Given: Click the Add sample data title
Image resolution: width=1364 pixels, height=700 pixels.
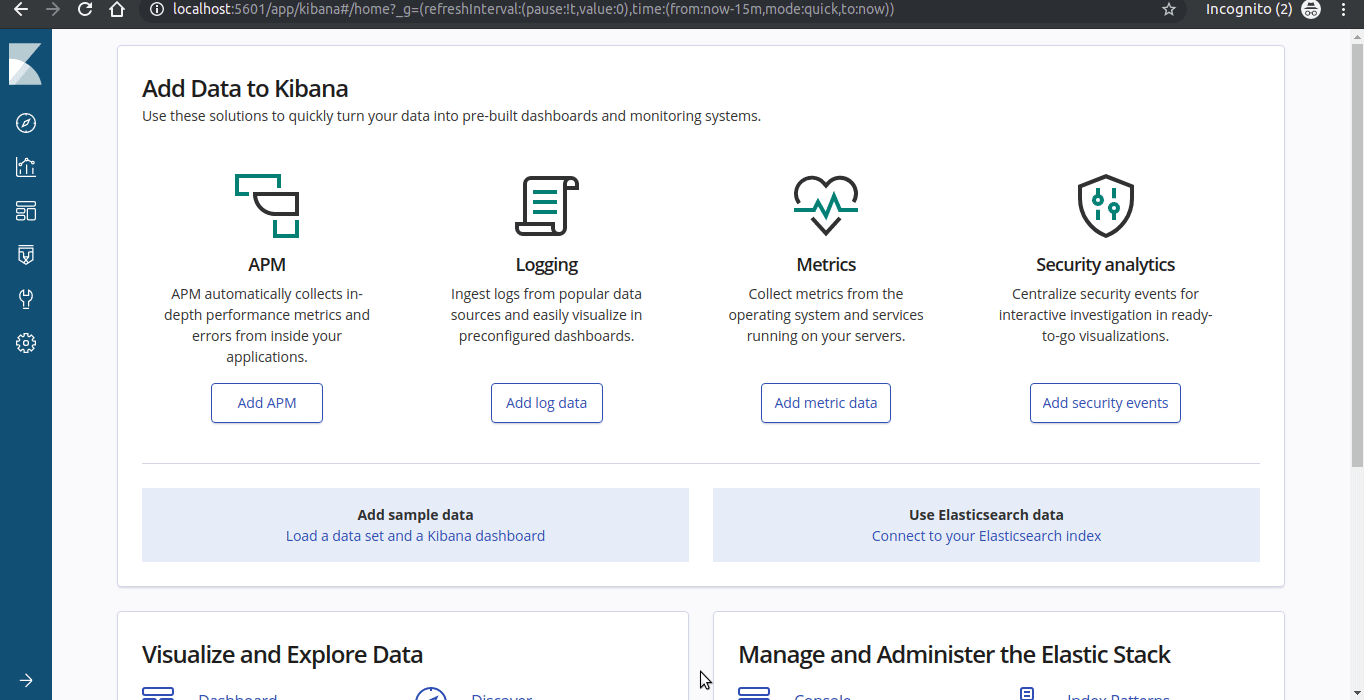Looking at the screenshot, I should click(x=415, y=515).
